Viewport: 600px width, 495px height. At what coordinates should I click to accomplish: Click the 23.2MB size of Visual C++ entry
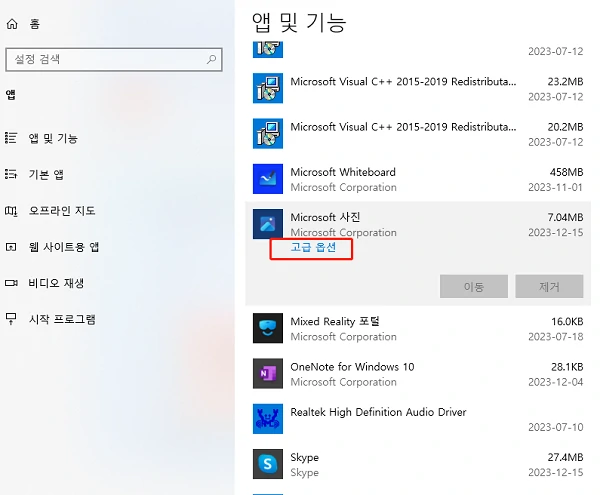pyautogui.click(x=565, y=81)
